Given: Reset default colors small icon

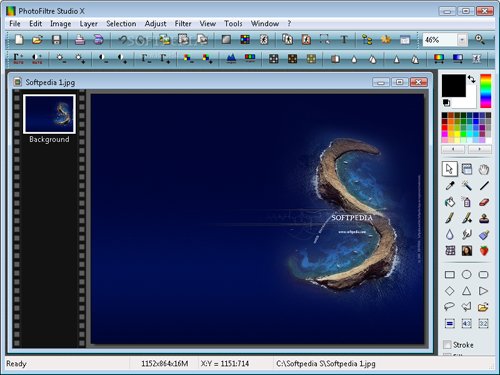Looking at the screenshot, I should tap(446, 103).
